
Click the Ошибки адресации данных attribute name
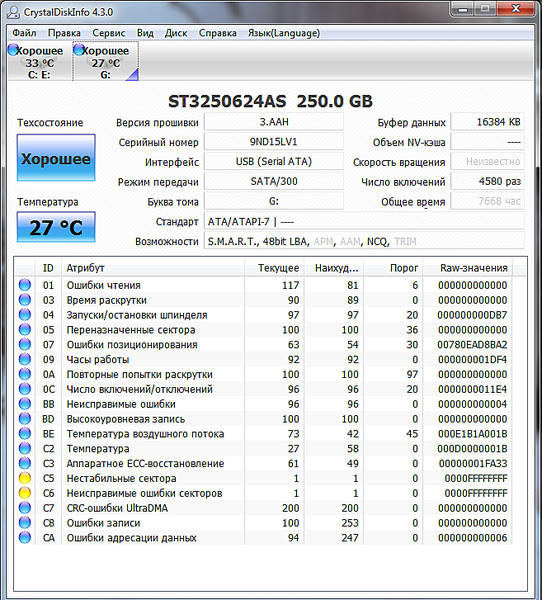tap(131, 538)
